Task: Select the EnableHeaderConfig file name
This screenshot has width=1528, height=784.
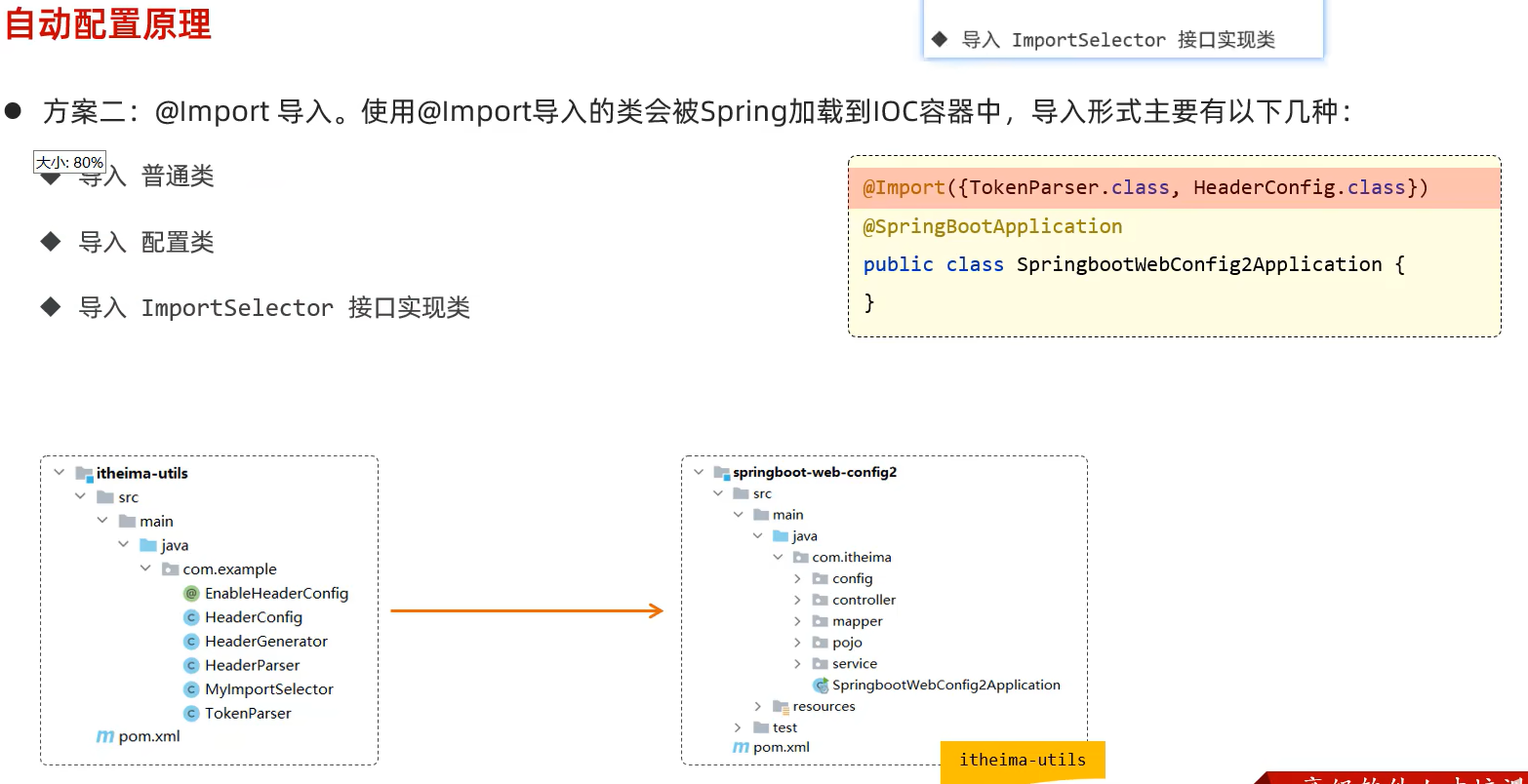Action: [276, 593]
